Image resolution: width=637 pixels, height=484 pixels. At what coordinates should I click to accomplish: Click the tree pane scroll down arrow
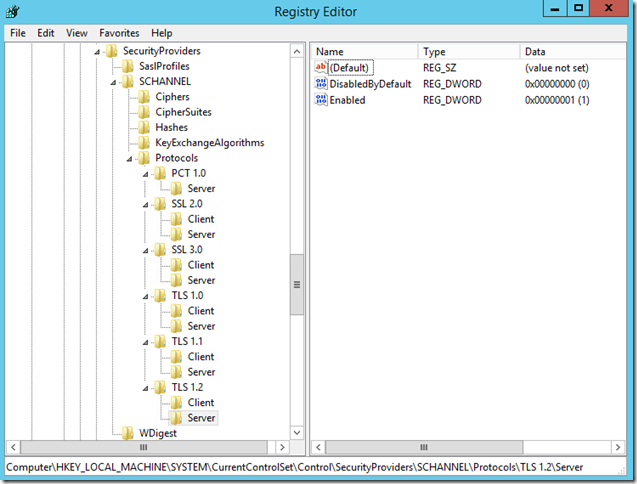click(x=297, y=432)
